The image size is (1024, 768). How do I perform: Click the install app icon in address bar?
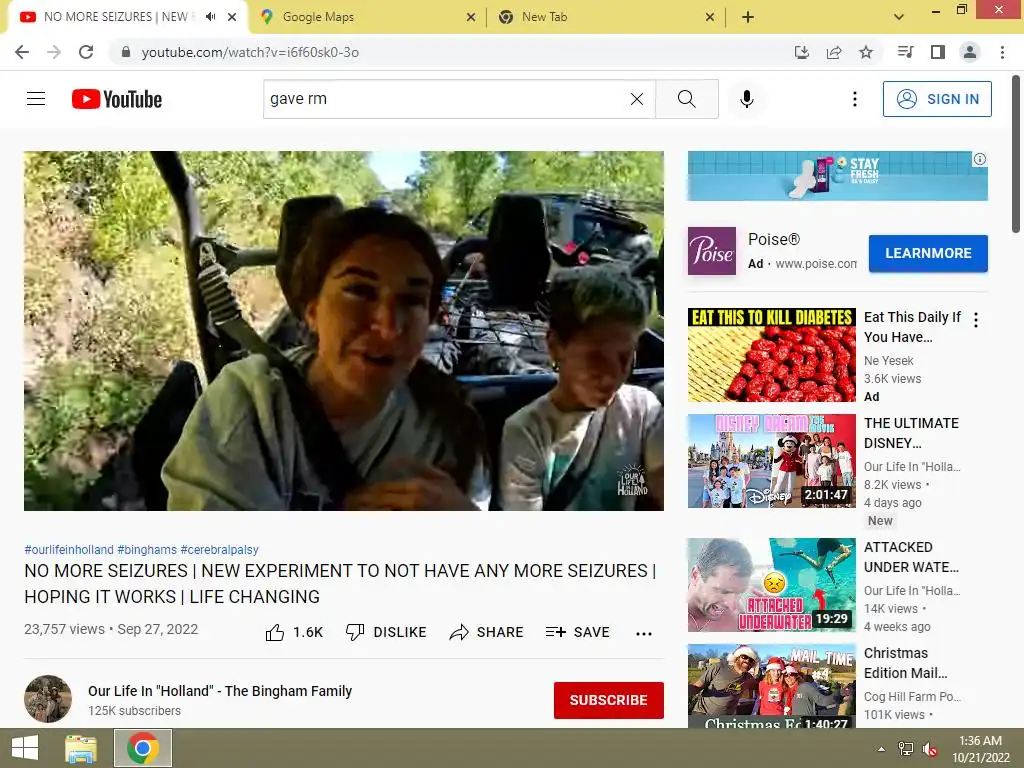[x=801, y=52]
